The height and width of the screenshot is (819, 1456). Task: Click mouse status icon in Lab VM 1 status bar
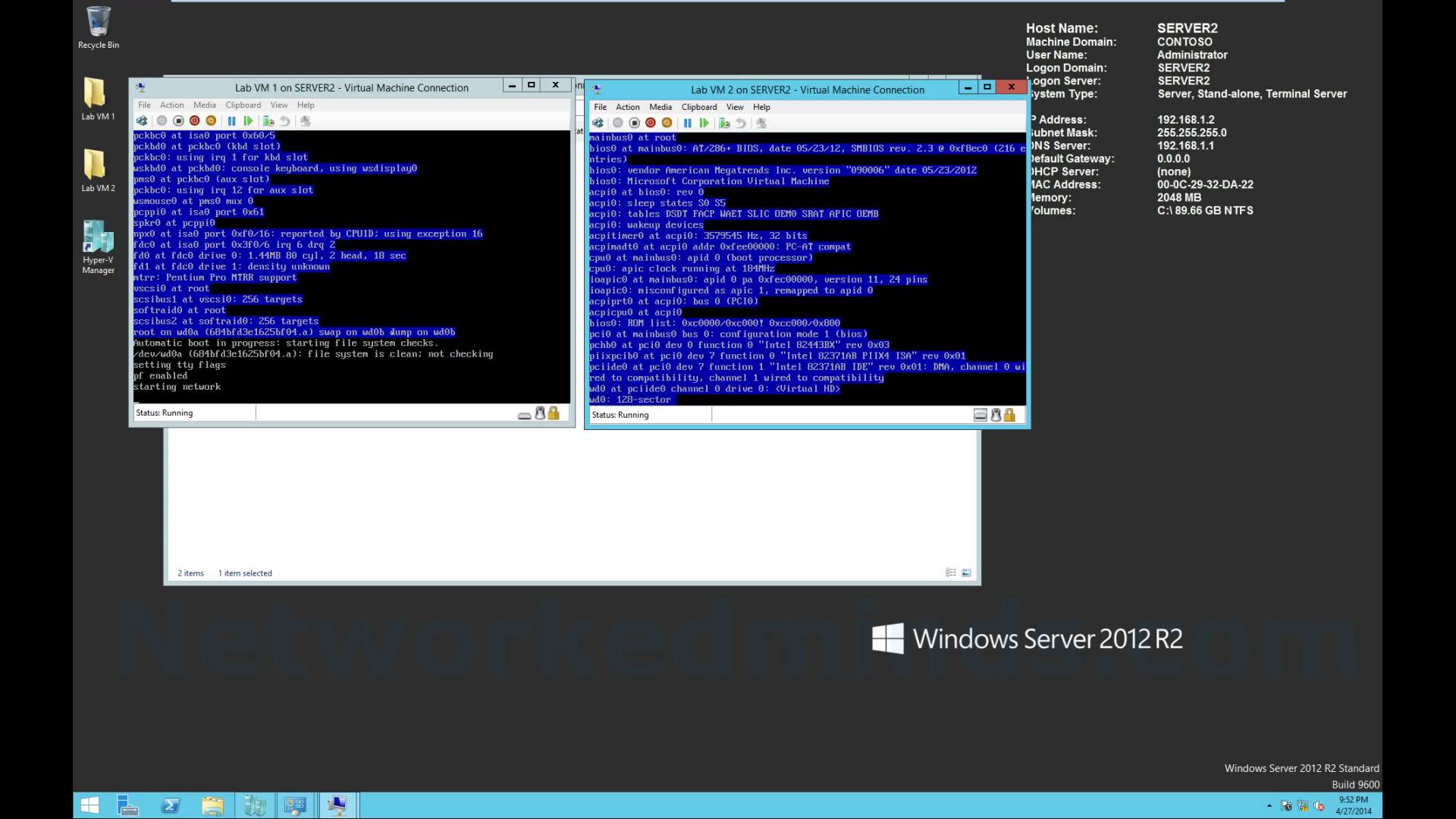point(540,413)
